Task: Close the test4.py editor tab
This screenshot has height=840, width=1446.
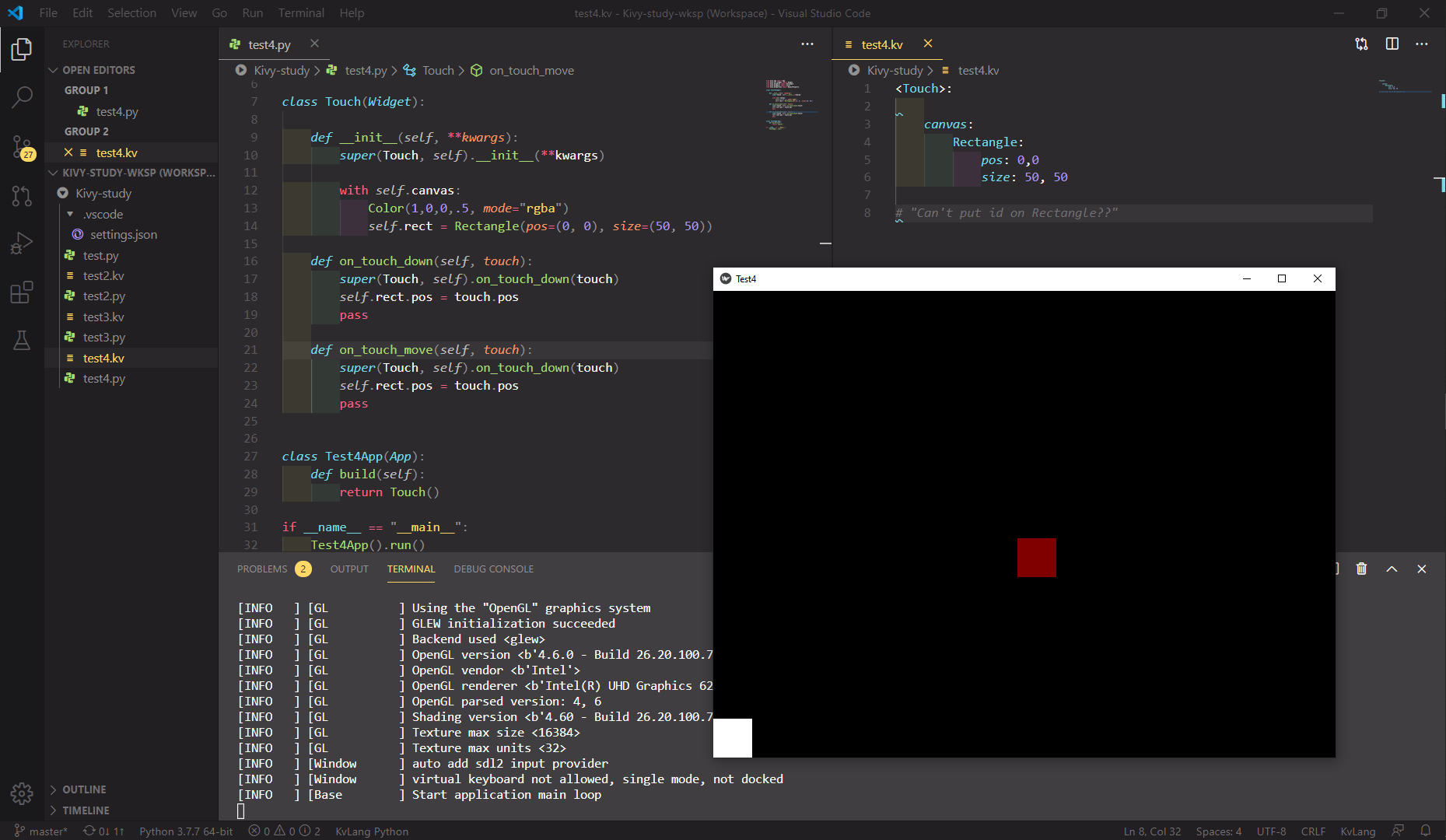Action: pos(314,44)
